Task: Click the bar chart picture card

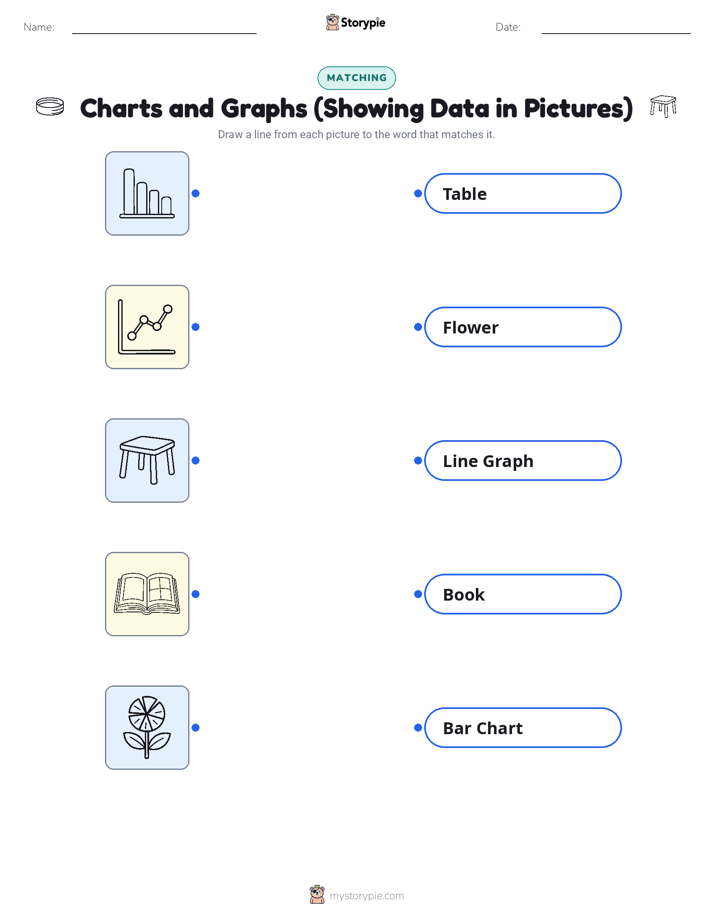Action: click(147, 193)
